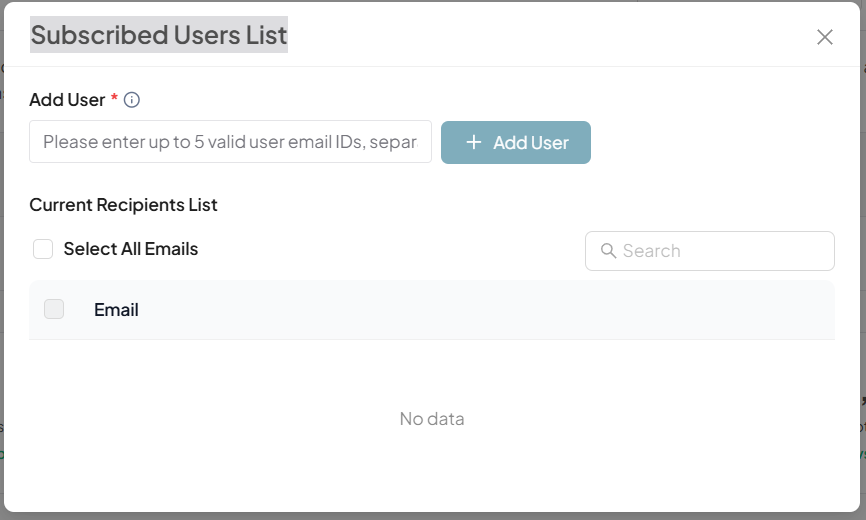Close the Subscribed Users List dialog
Image resolution: width=866 pixels, height=520 pixels.
[x=825, y=37]
